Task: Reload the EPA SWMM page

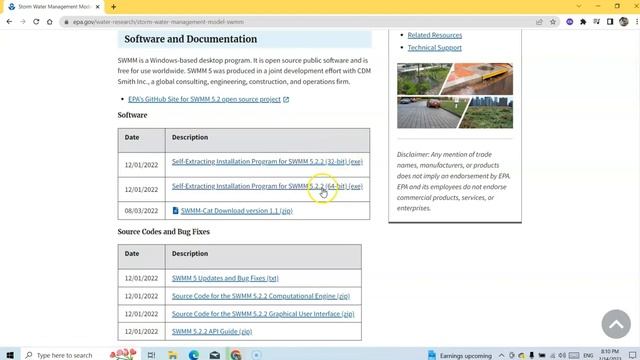Action: (36, 22)
